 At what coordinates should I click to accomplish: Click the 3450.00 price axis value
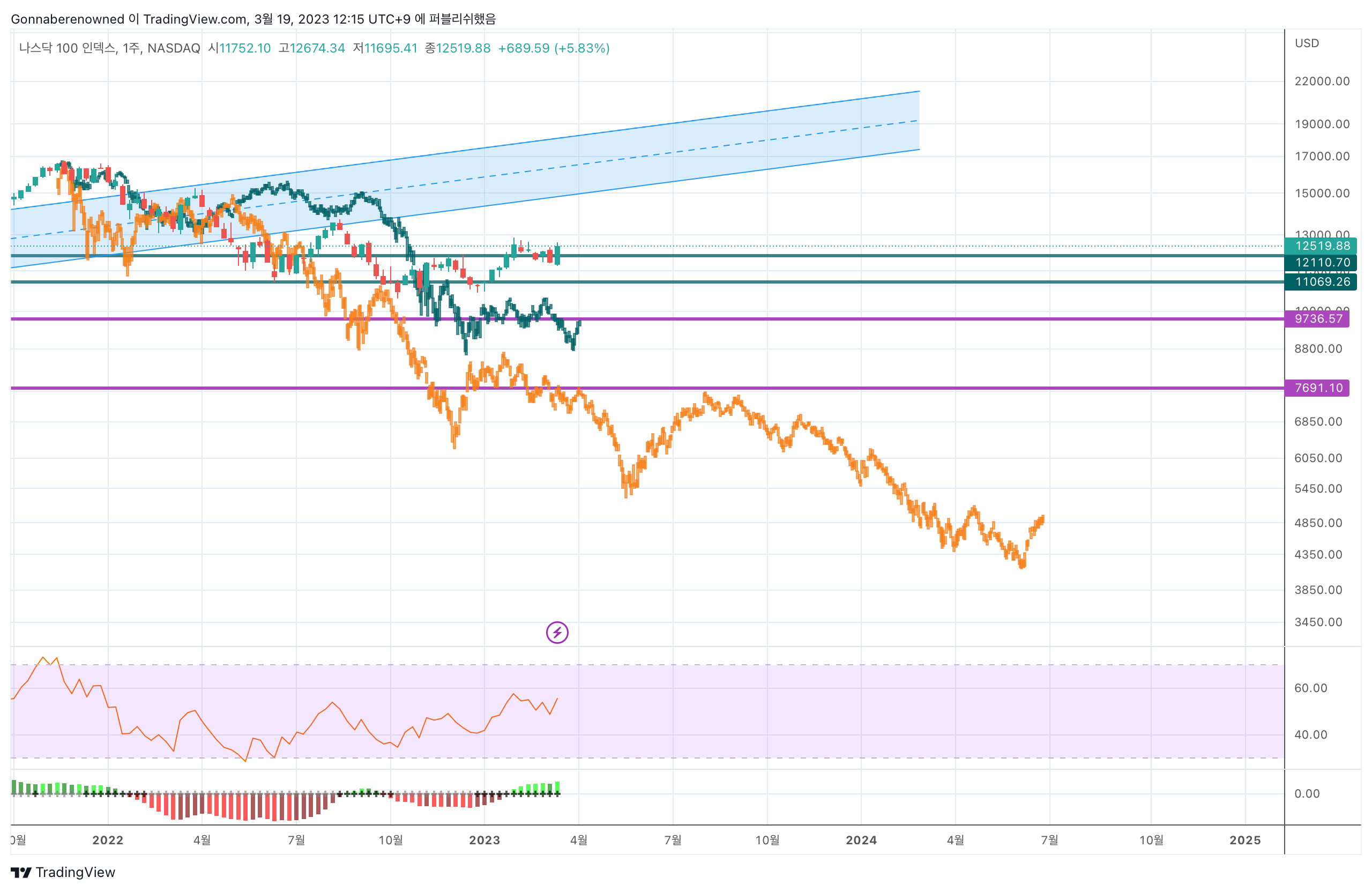[1318, 622]
